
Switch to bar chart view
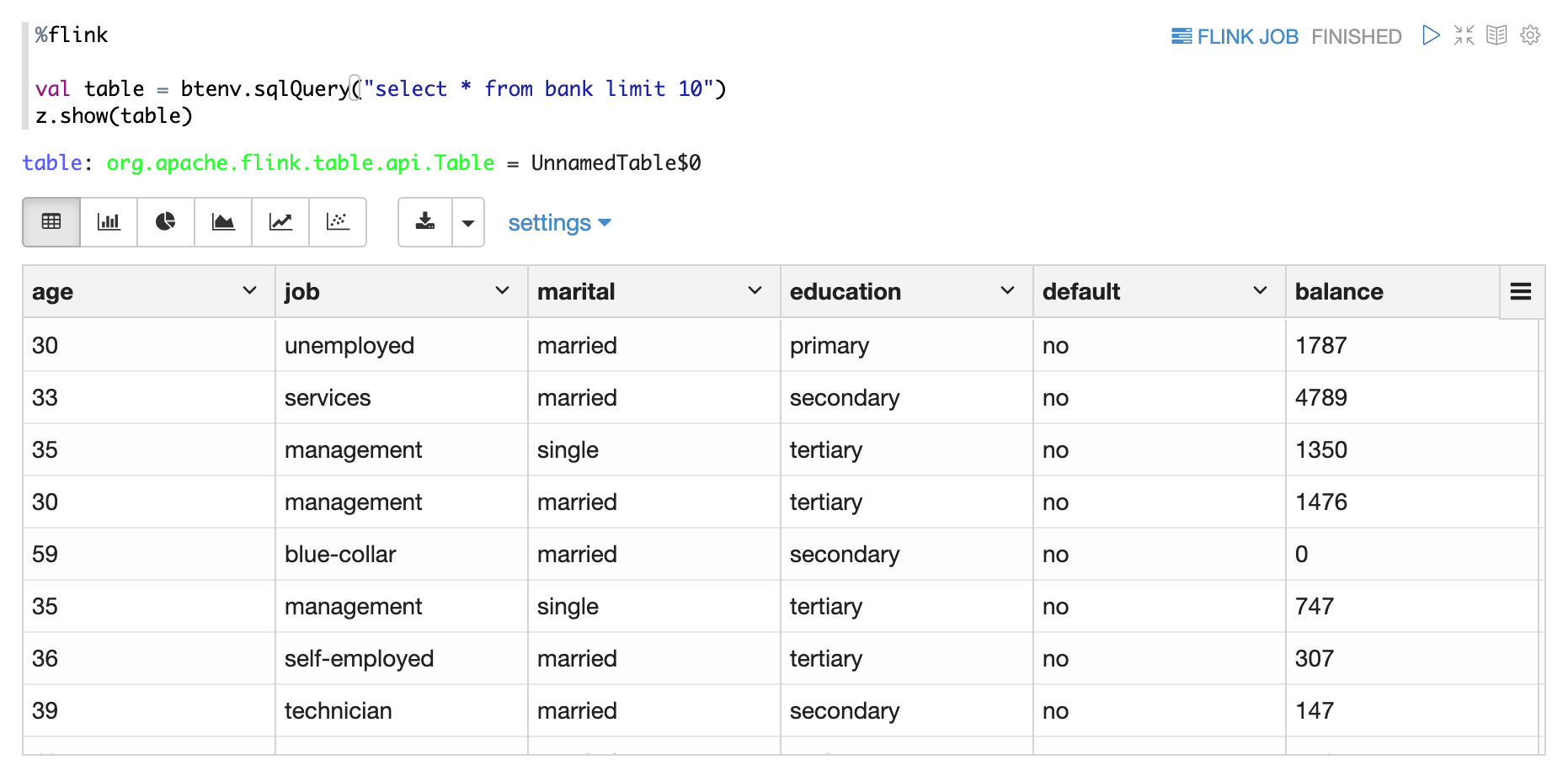[109, 222]
